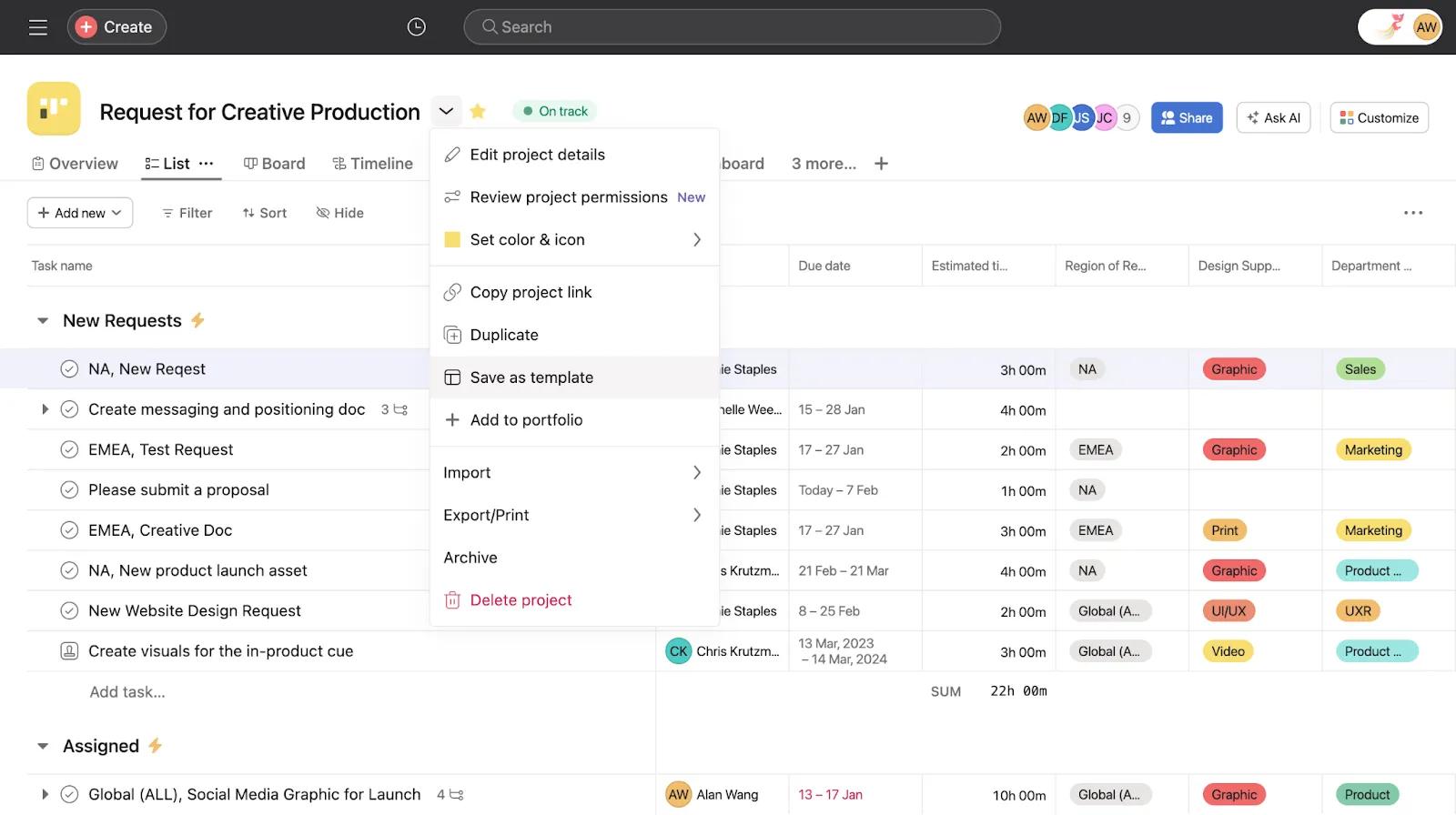
Task: Mark 'NA, New Reqest' task complete
Action: pyautogui.click(x=69, y=369)
